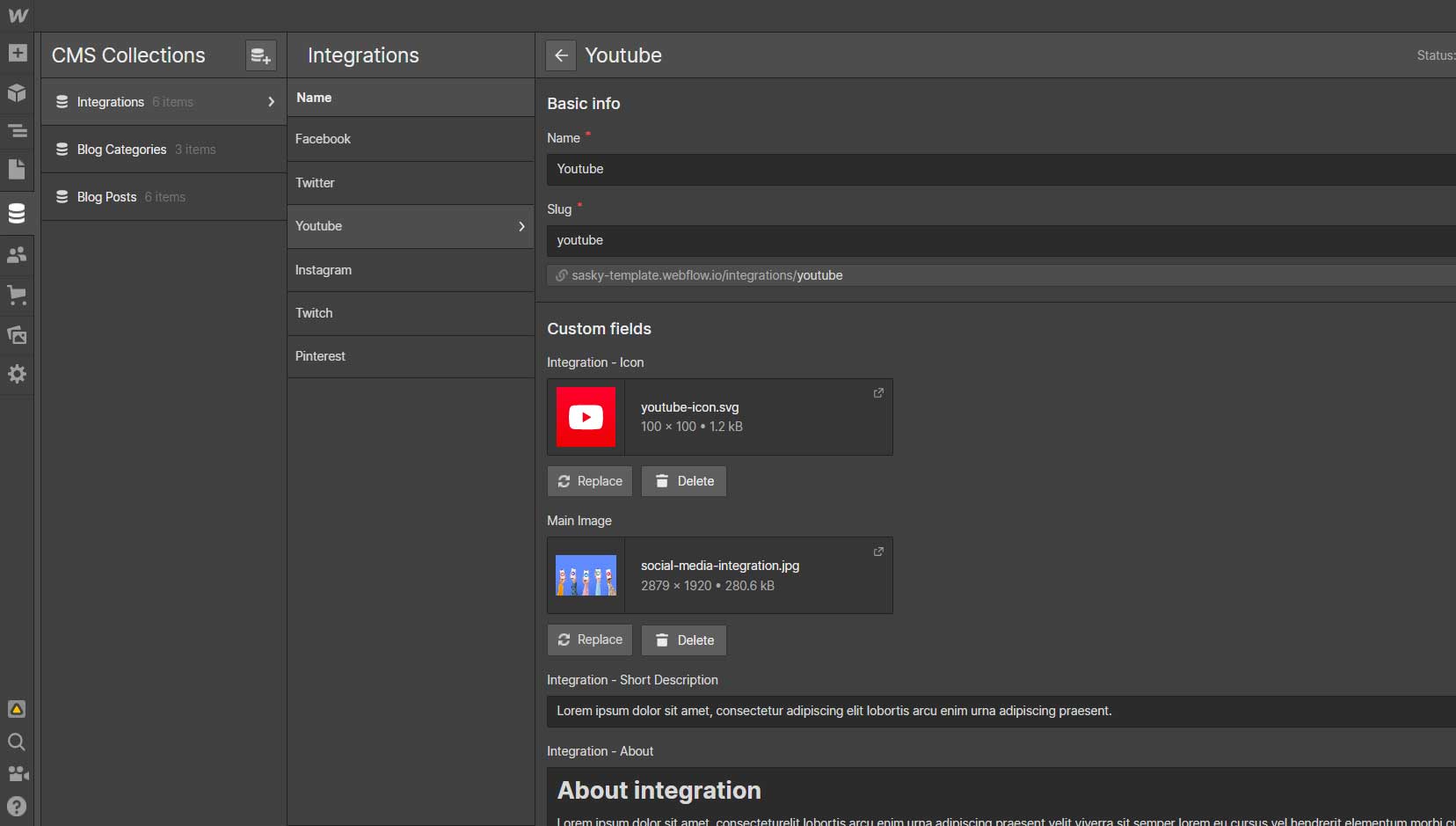Viewport: 1456px width, 826px height.
Task: Open the Search tool in sidebar
Action: pos(18,742)
